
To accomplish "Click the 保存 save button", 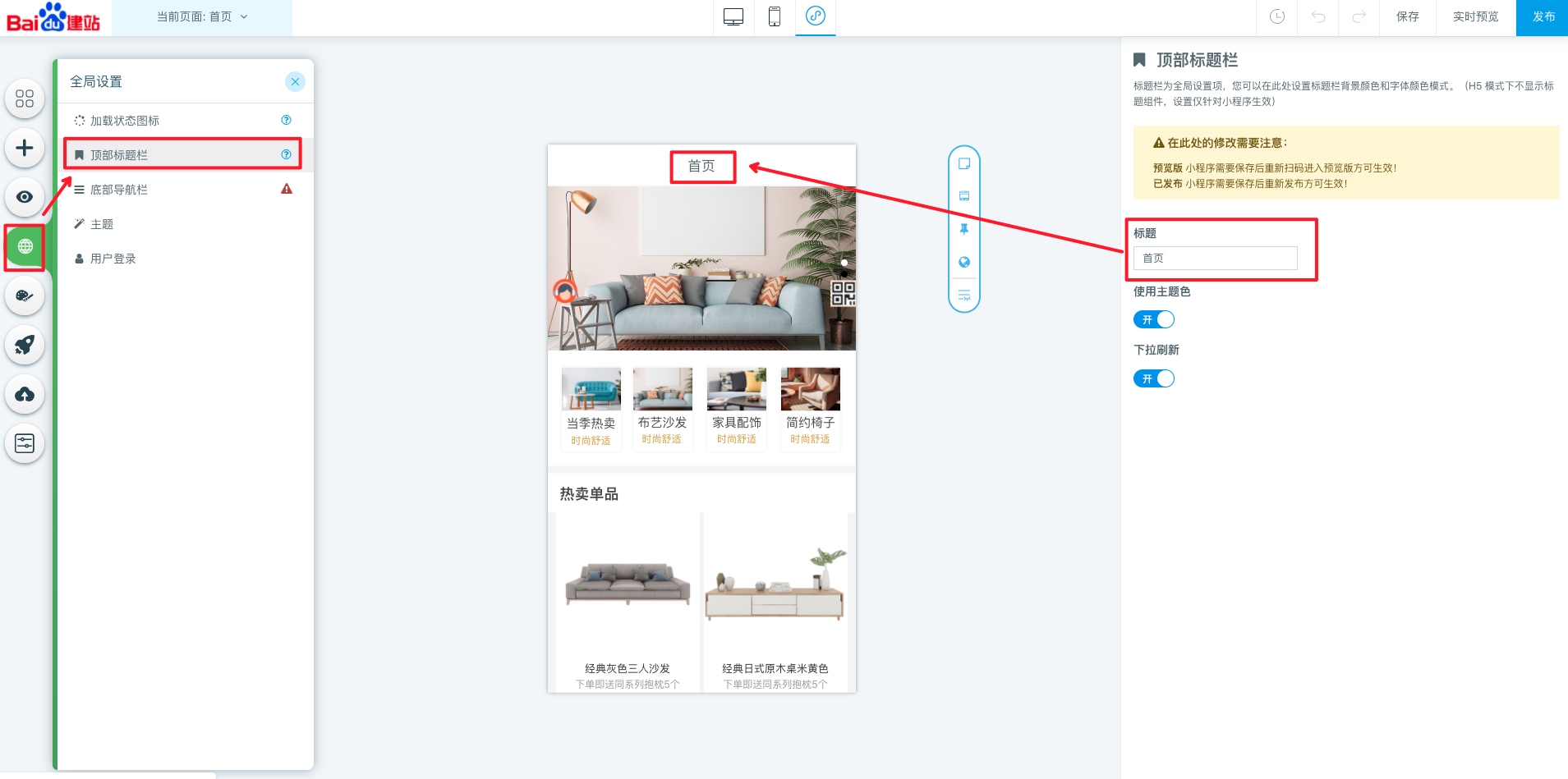I will click(1407, 16).
